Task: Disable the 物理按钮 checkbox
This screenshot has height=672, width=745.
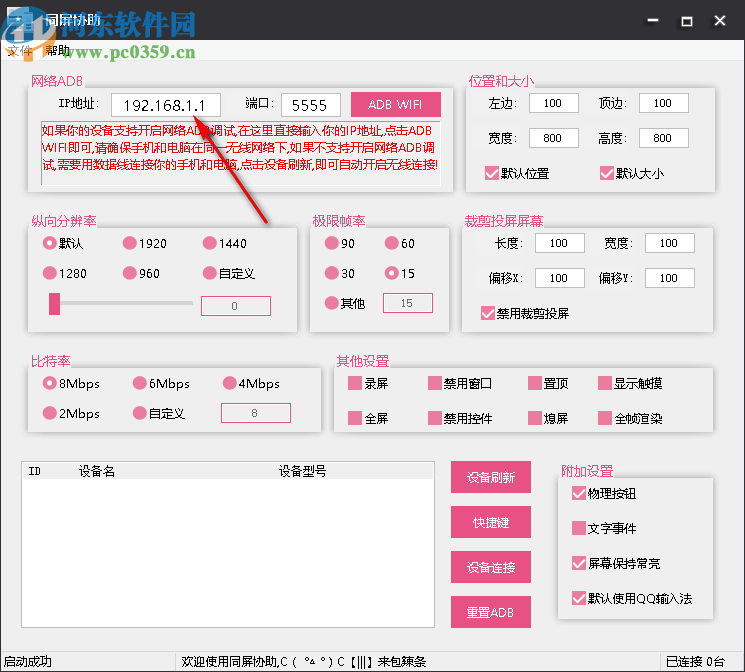Action: click(579, 493)
